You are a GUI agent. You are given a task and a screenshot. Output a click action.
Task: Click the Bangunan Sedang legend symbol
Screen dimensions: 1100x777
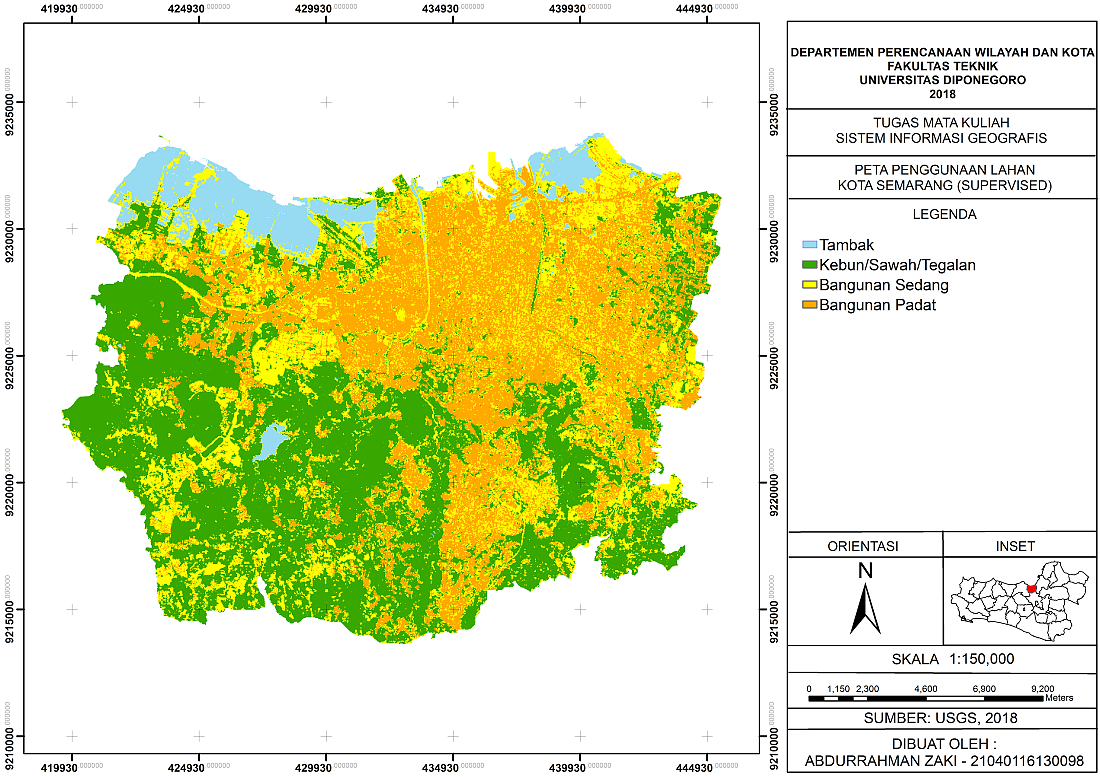click(x=809, y=284)
